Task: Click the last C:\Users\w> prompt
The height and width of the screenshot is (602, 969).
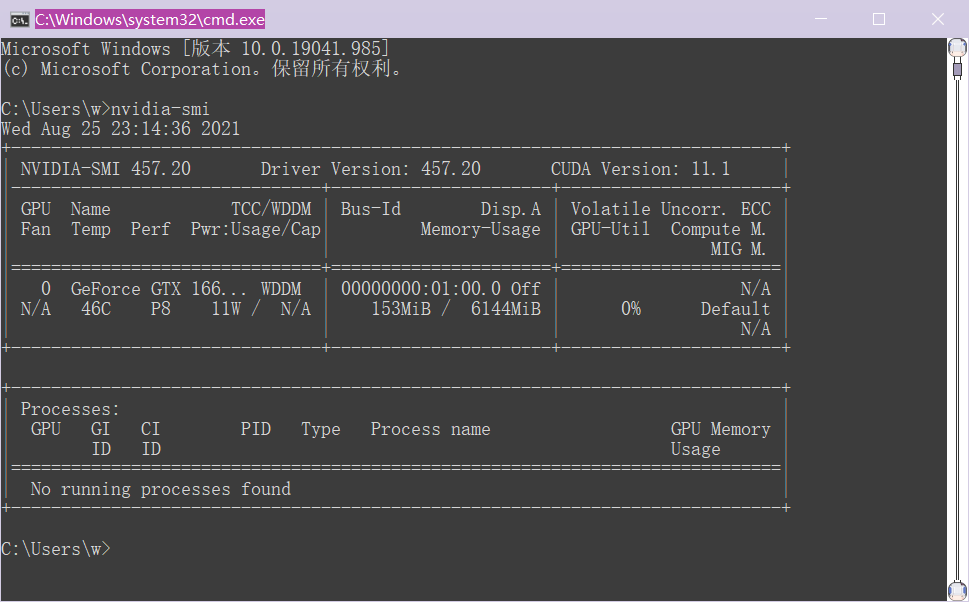Action: point(56,549)
